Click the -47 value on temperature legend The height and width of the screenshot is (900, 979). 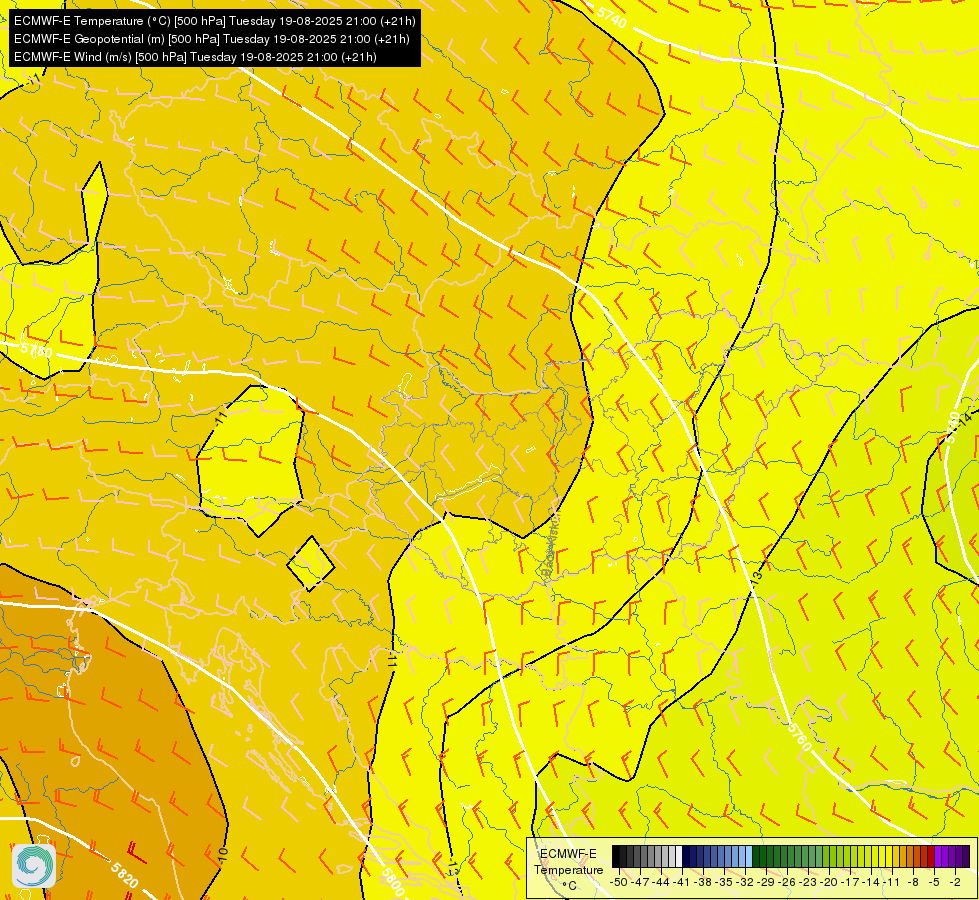pos(640,883)
